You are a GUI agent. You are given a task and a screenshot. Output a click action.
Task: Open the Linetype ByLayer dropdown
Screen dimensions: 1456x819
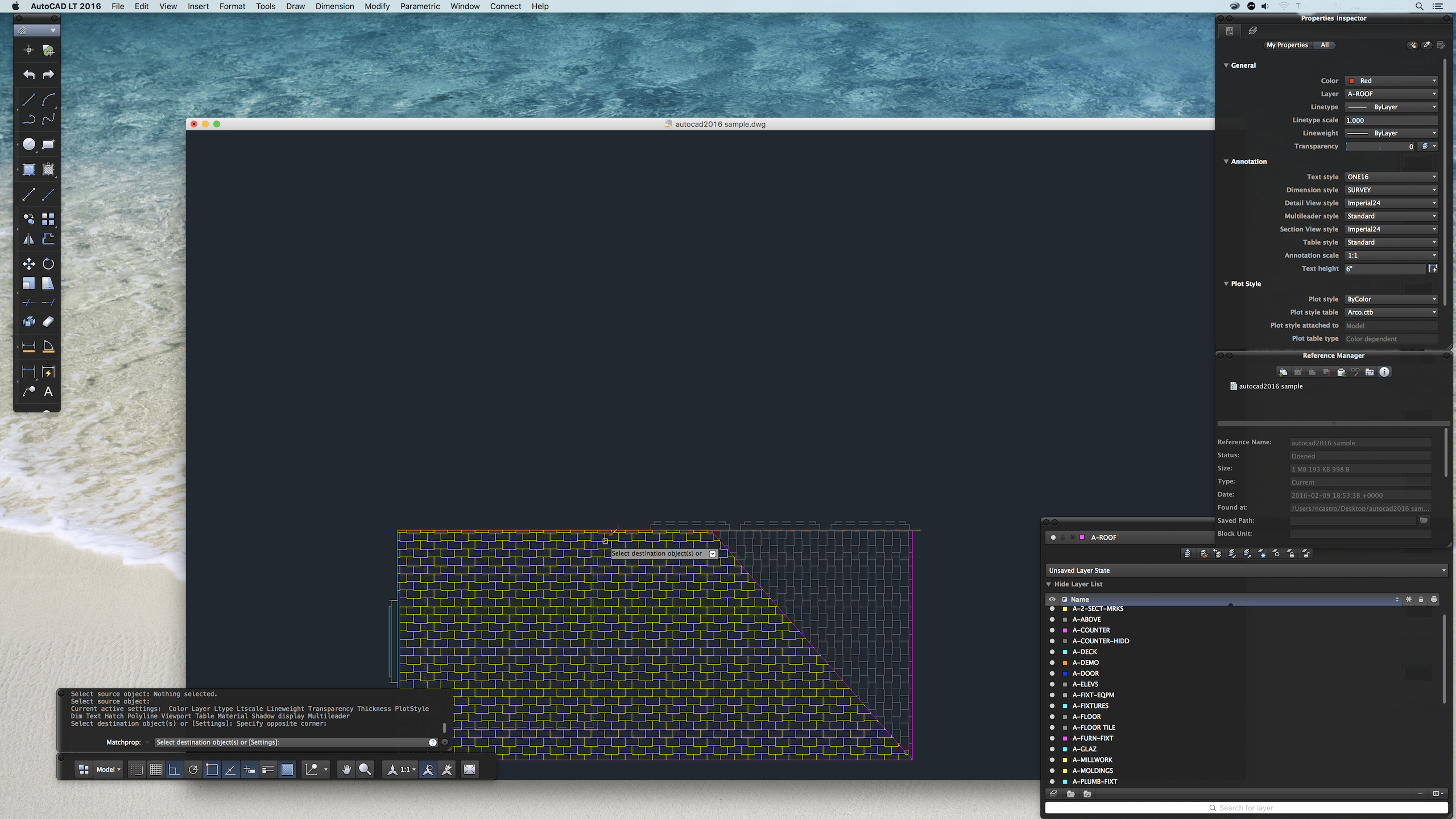click(1391, 107)
